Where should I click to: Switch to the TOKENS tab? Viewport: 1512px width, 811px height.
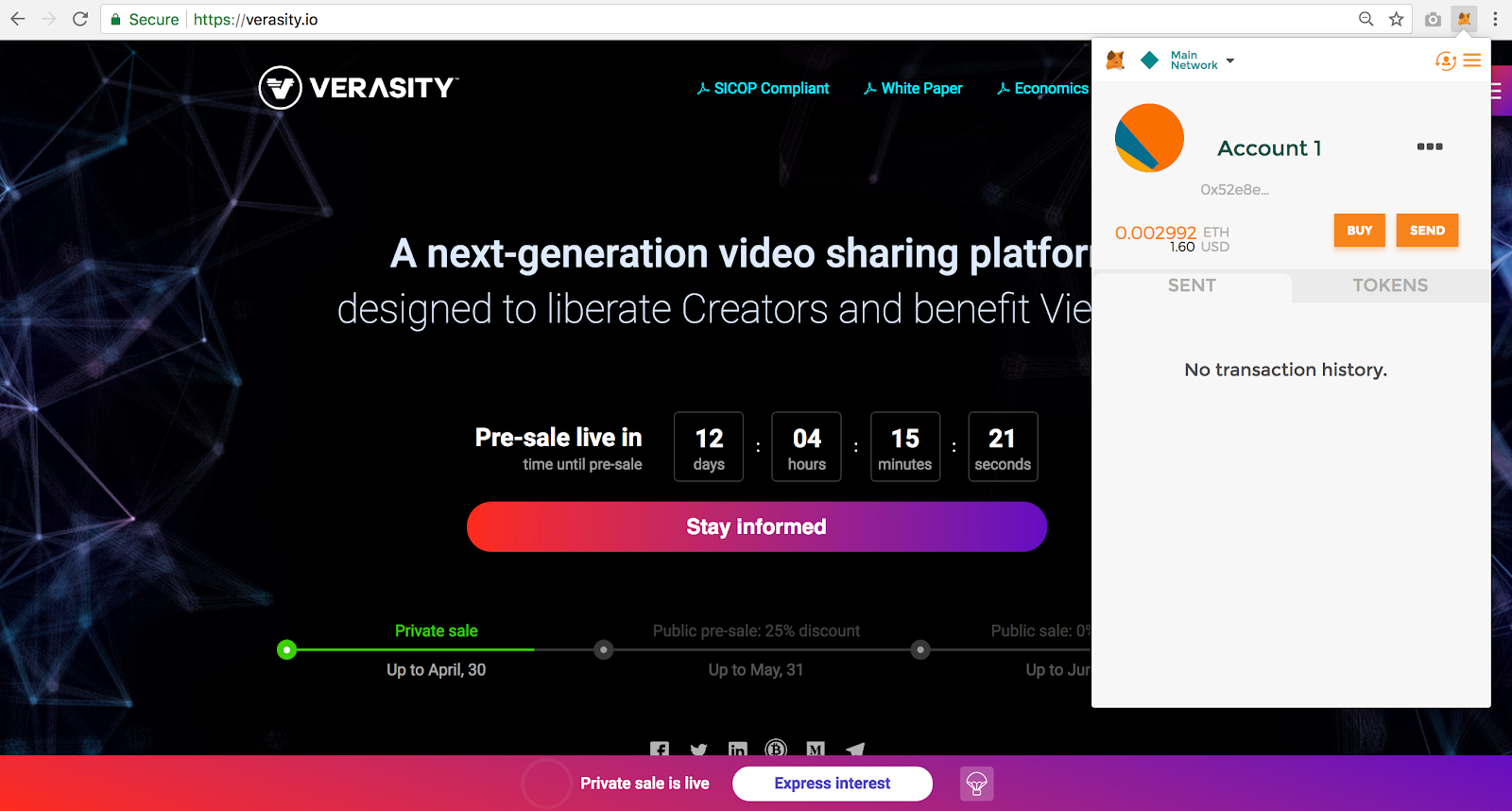click(x=1390, y=285)
